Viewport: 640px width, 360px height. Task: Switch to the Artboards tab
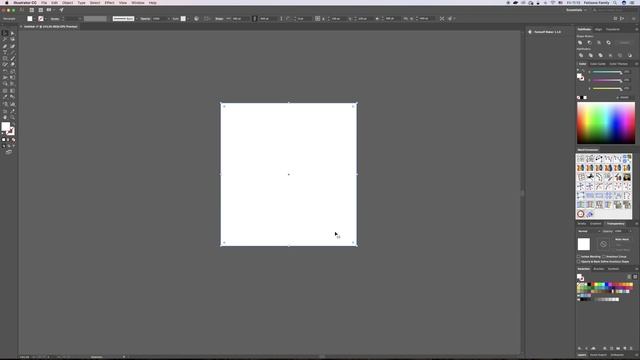coord(617,355)
